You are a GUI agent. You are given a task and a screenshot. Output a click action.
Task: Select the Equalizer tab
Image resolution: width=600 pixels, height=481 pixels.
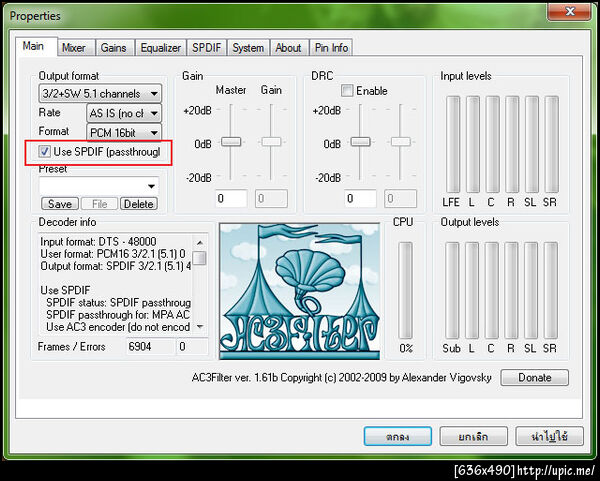coord(161,47)
